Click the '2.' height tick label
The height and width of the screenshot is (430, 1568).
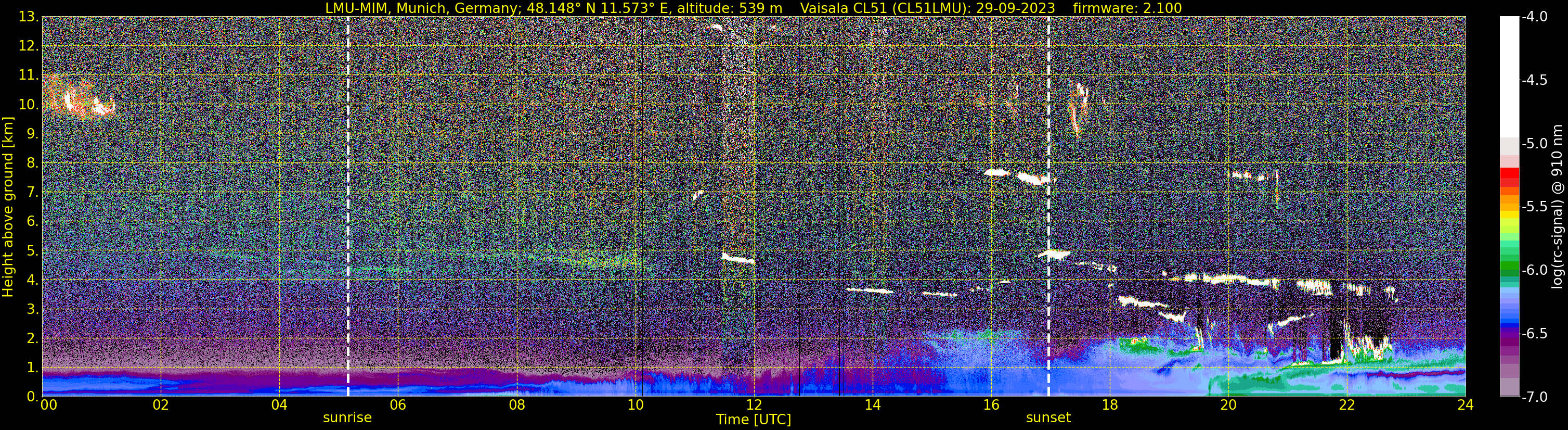tap(32, 338)
